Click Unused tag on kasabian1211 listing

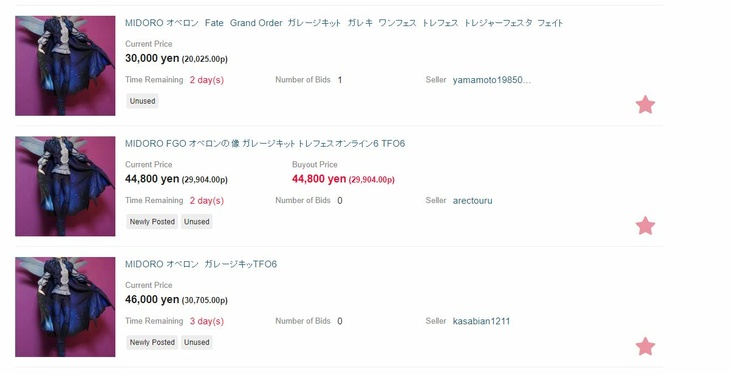coord(196,342)
